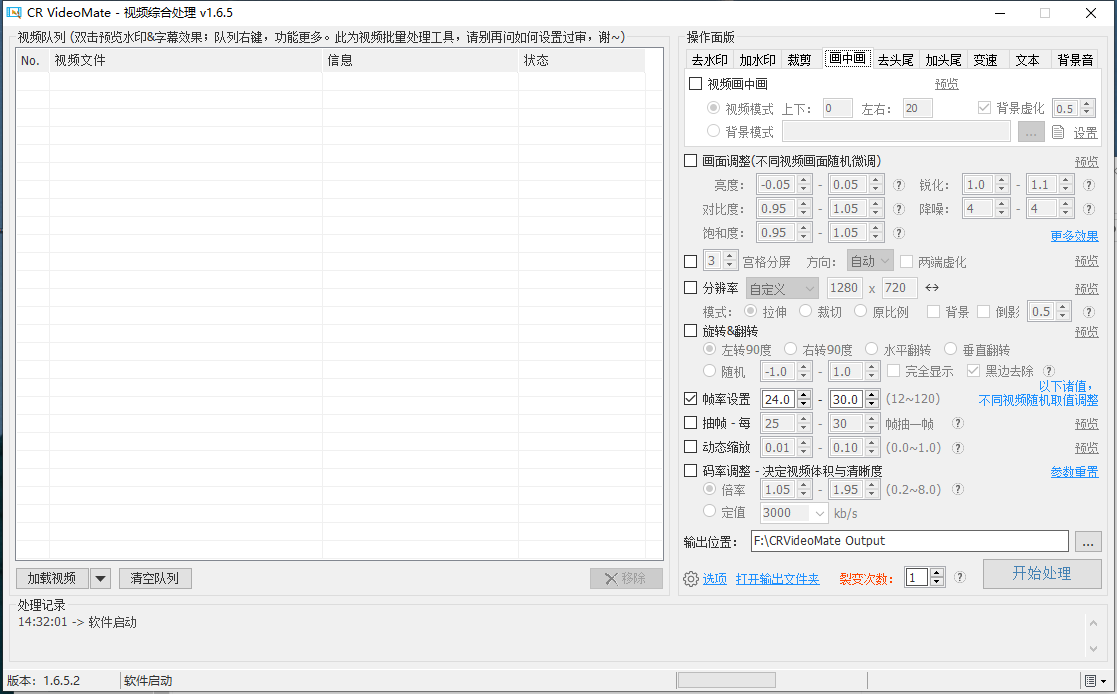Uncheck the 帧率设置 checkbox

point(690,399)
